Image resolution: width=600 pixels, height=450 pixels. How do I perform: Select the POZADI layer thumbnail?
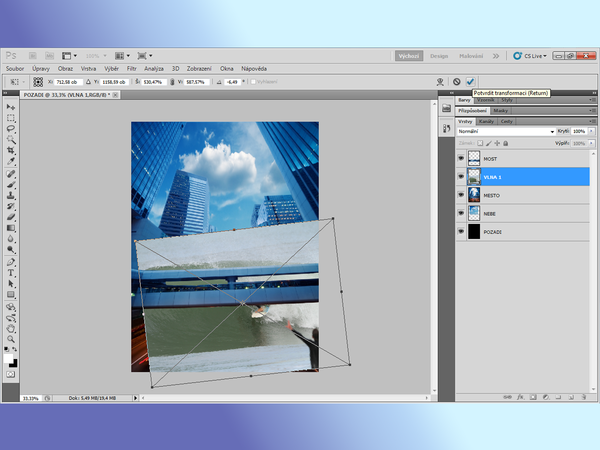(474, 231)
